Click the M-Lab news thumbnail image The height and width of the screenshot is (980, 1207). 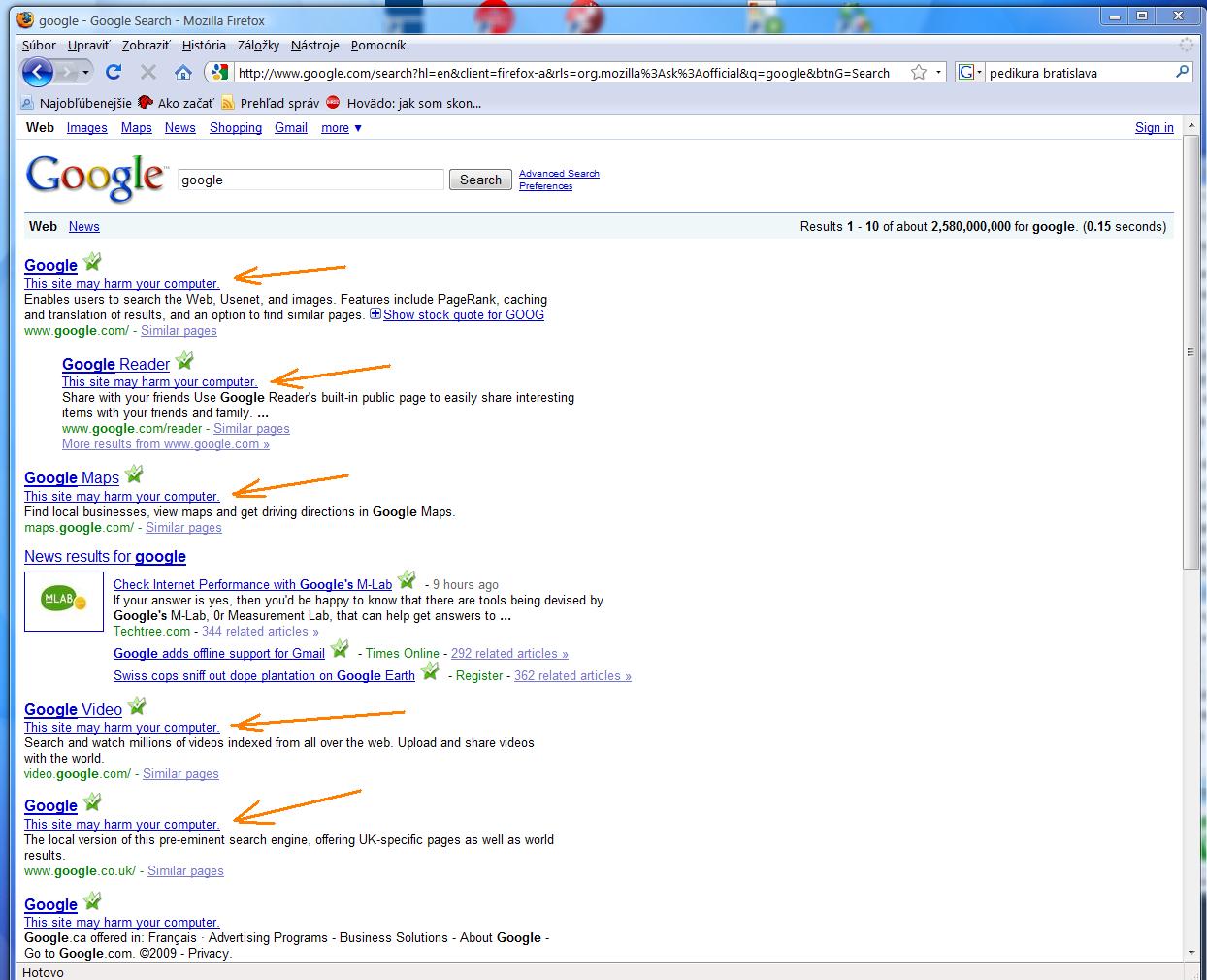coord(64,601)
